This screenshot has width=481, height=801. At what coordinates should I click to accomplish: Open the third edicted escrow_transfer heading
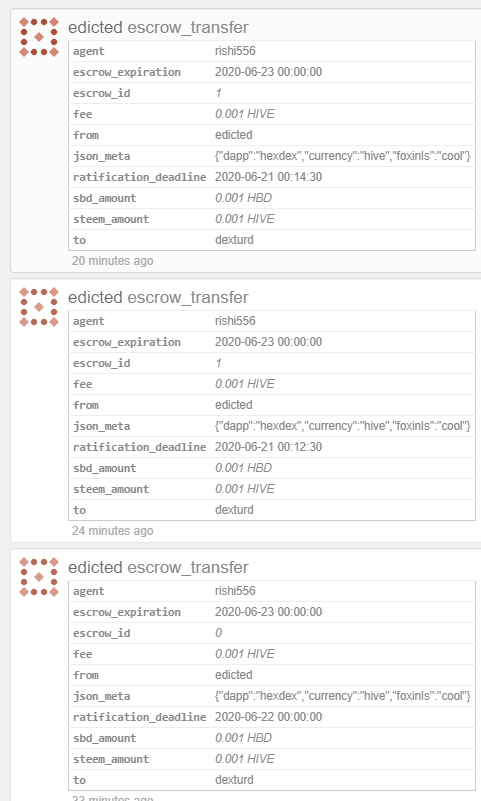click(x=158, y=567)
